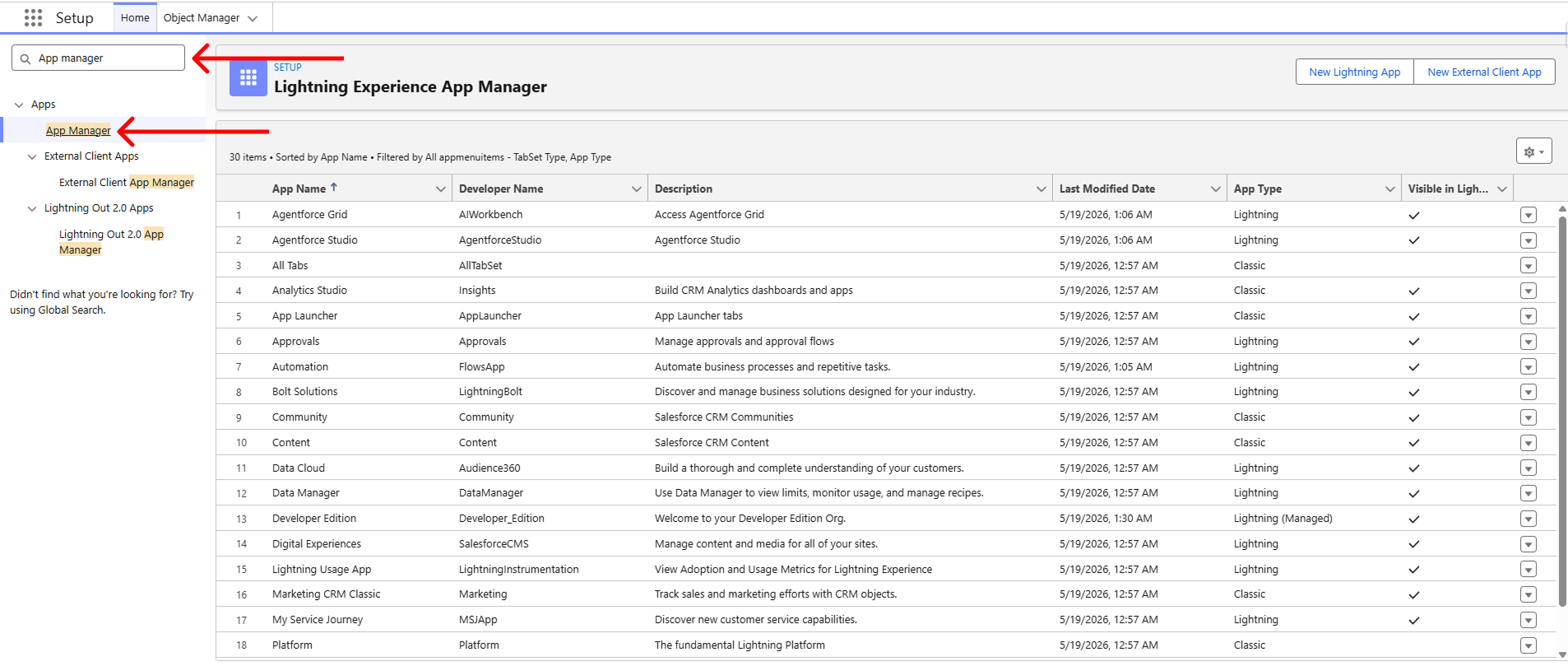Click the Digital Experiences app name cell
Image resolution: width=1568 pixels, height=666 pixels.
(x=317, y=544)
